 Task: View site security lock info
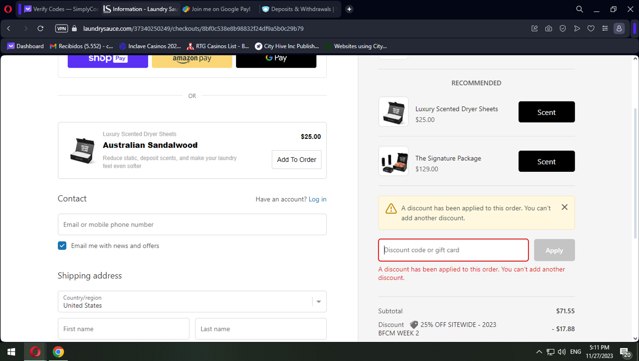coord(74,29)
